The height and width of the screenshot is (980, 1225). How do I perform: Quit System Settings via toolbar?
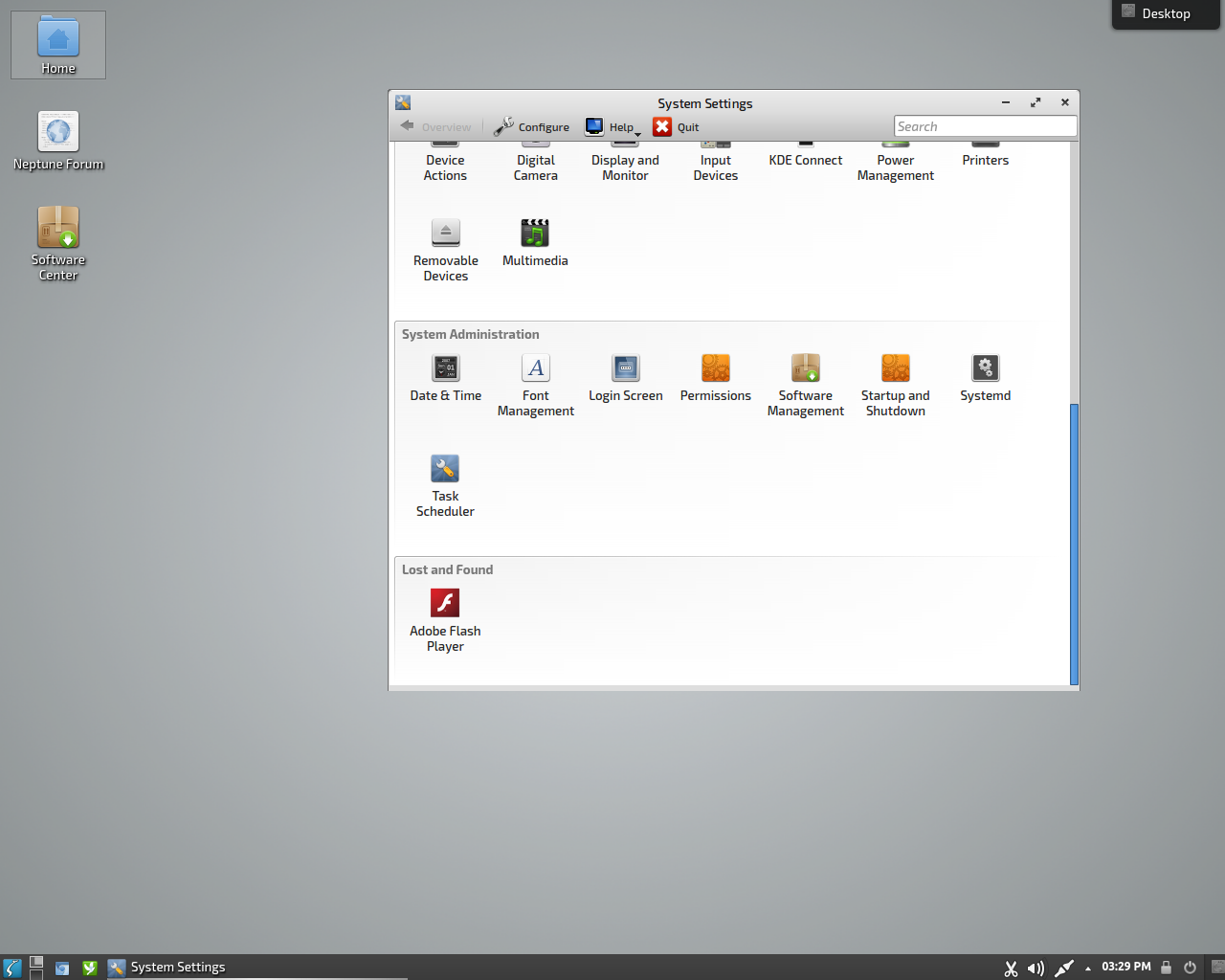point(676,126)
